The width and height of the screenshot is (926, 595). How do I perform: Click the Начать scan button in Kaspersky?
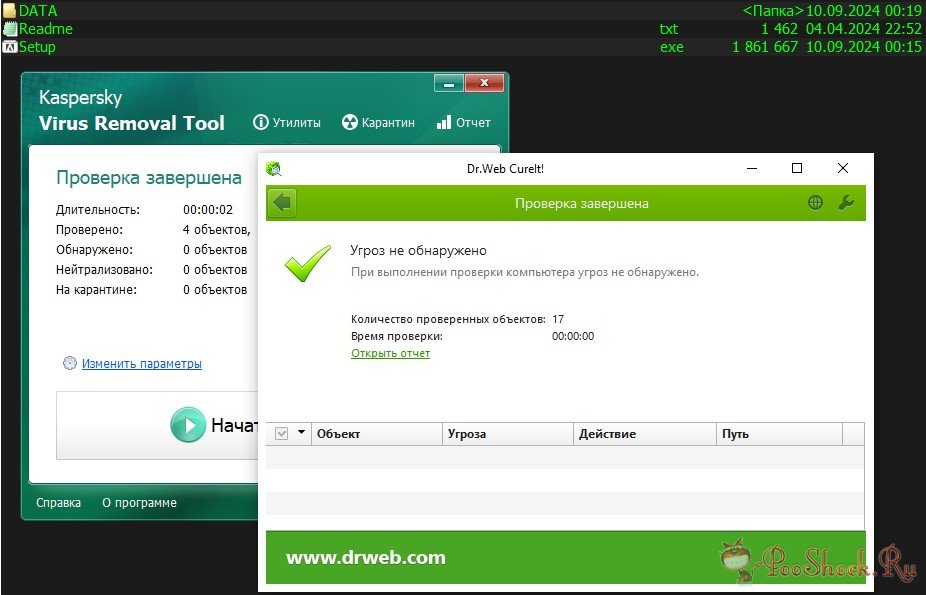(157, 425)
